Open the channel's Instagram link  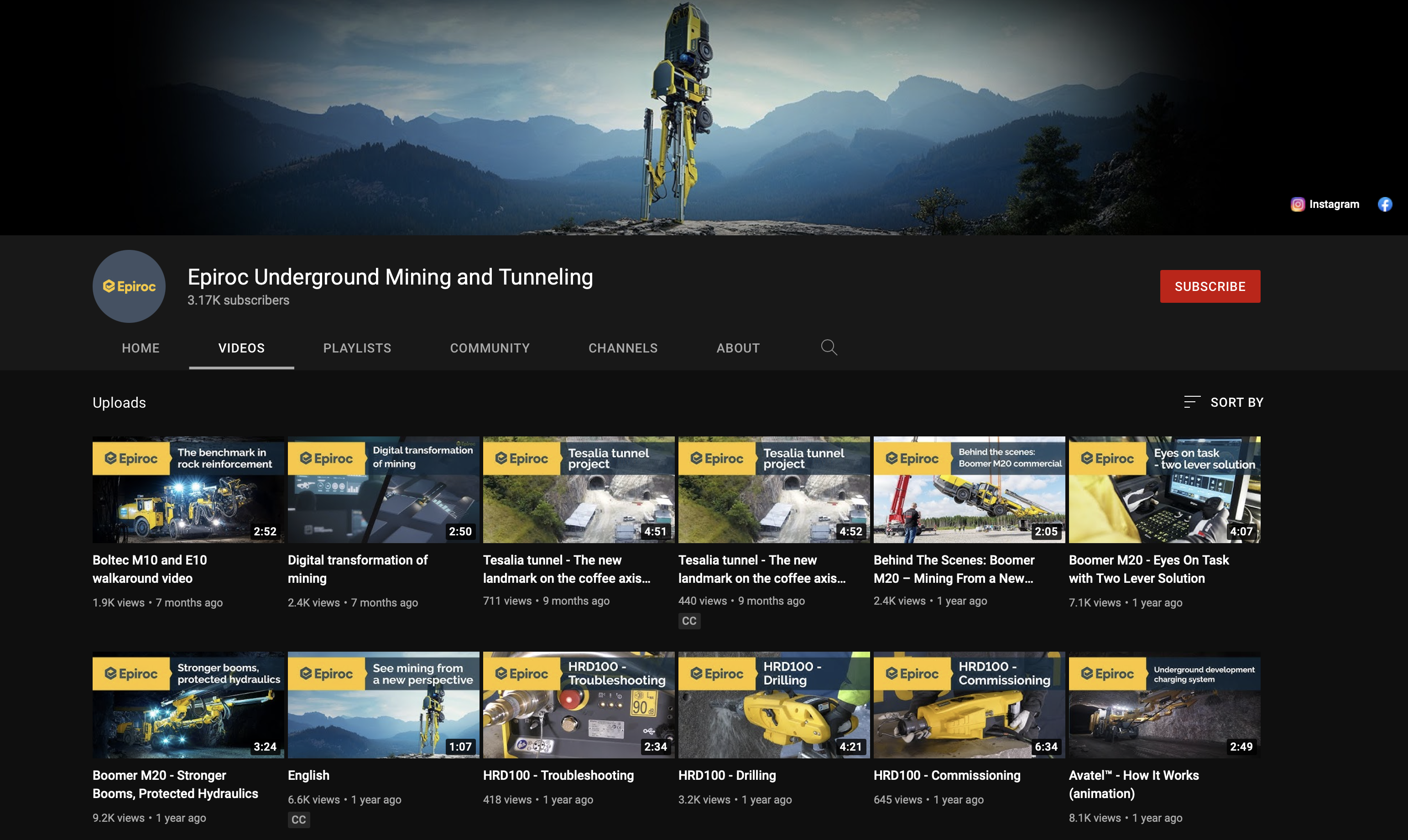point(1325,204)
